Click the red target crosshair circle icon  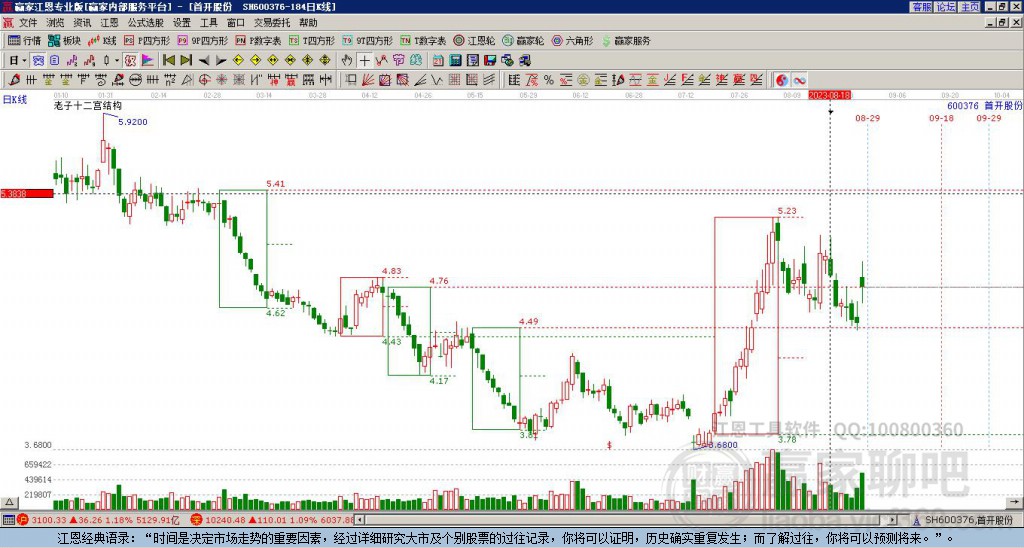click(204, 80)
